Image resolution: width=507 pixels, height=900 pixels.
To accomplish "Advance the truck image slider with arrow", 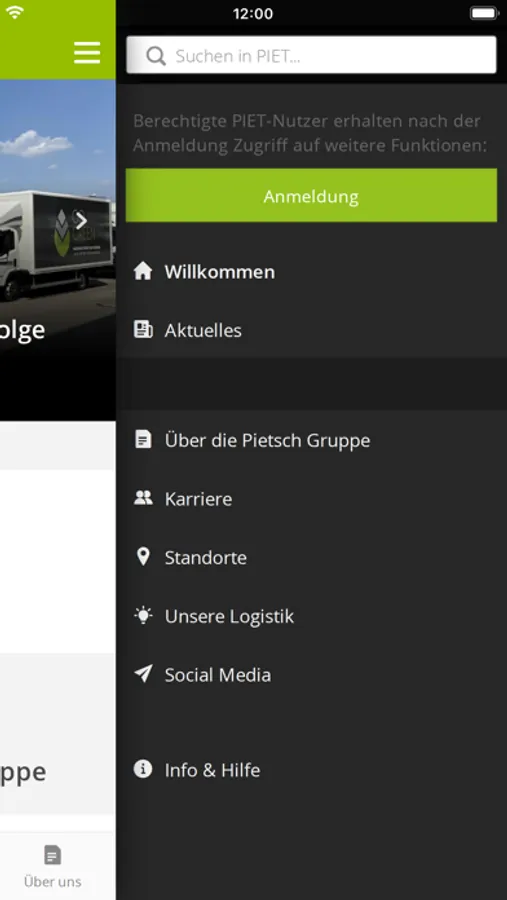I will [x=81, y=220].
